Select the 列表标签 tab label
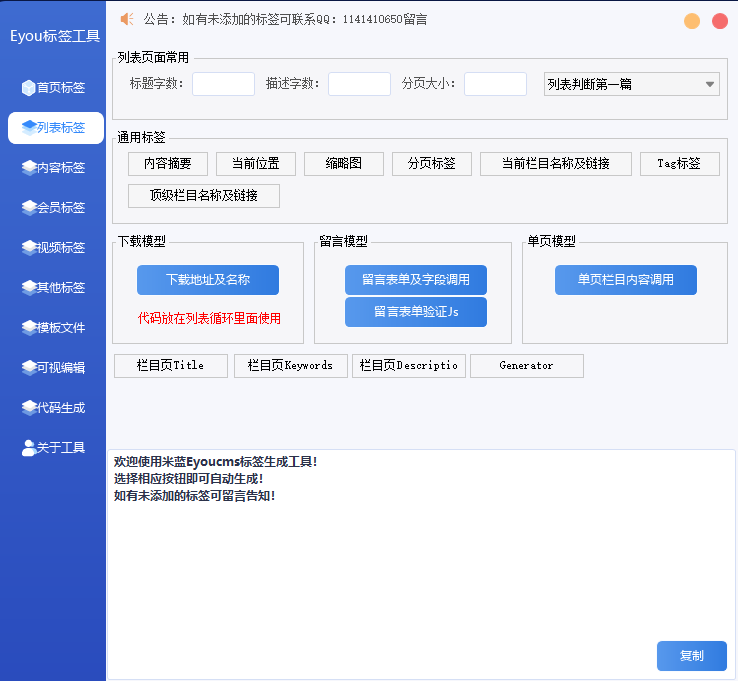The width and height of the screenshot is (738, 681). coord(61,128)
